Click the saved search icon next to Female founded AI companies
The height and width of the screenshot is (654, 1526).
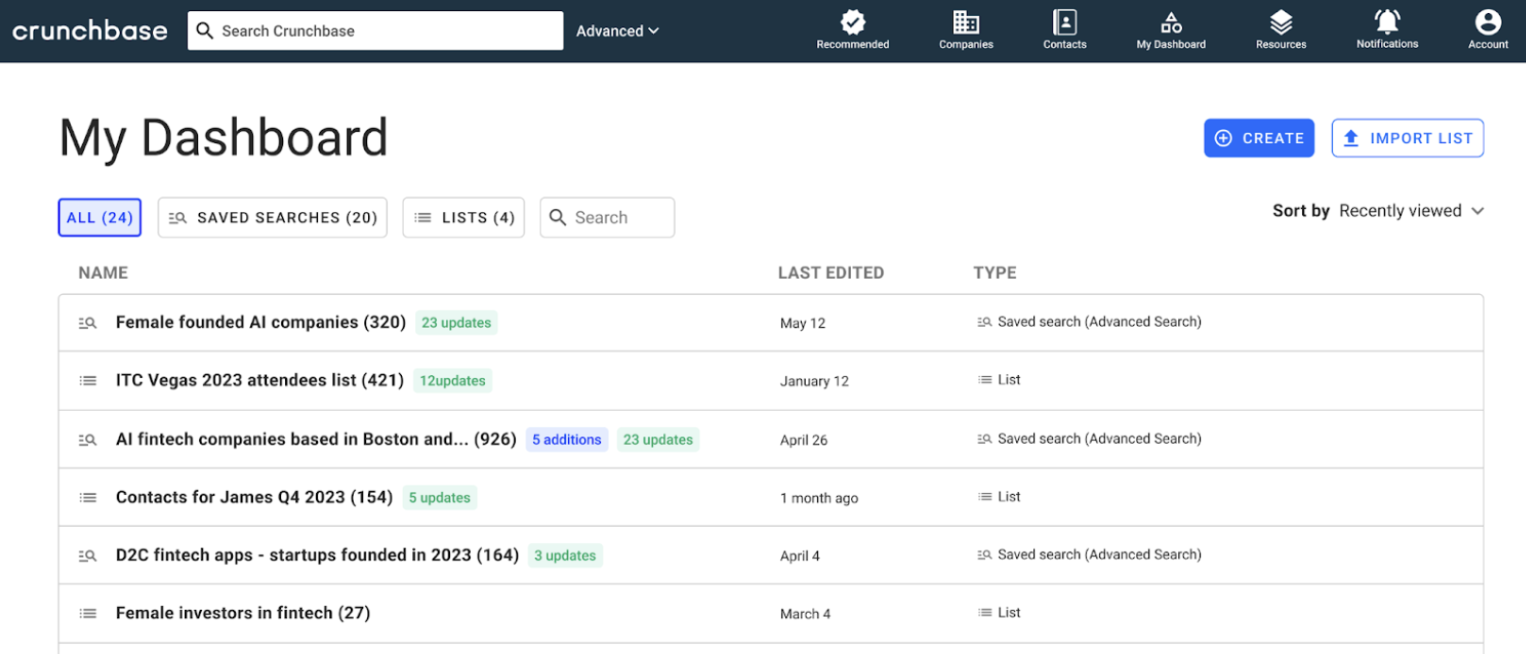pos(87,322)
